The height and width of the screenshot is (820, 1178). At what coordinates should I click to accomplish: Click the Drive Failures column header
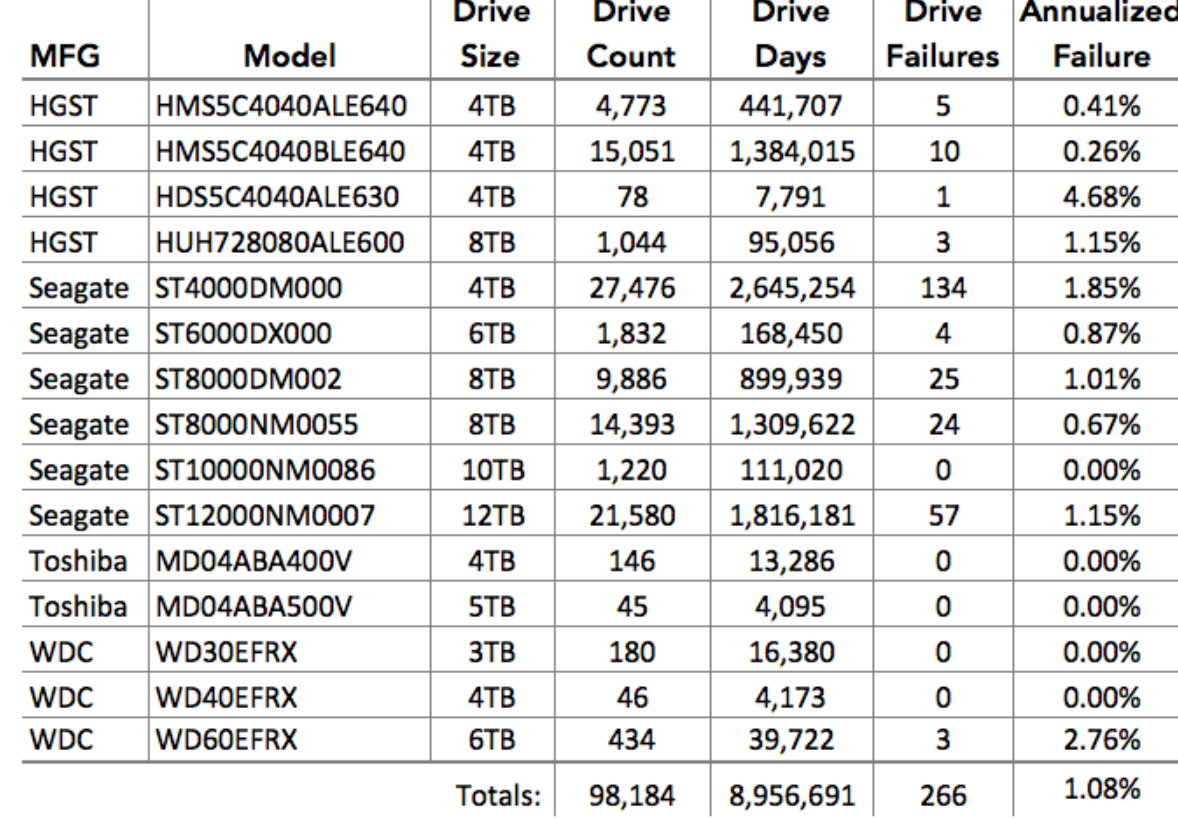tap(943, 35)
